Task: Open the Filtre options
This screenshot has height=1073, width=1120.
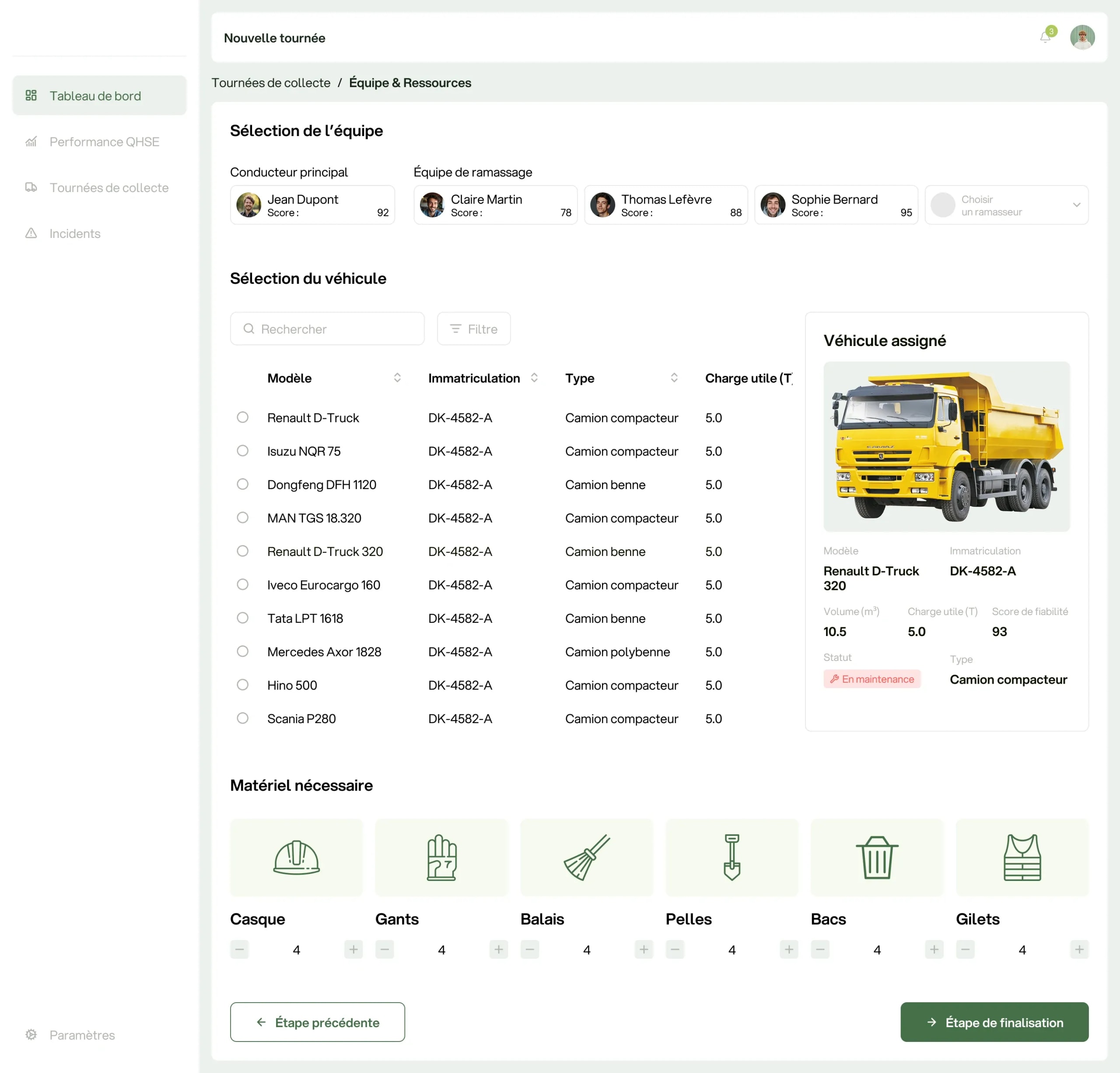Action: coord(474,329)
